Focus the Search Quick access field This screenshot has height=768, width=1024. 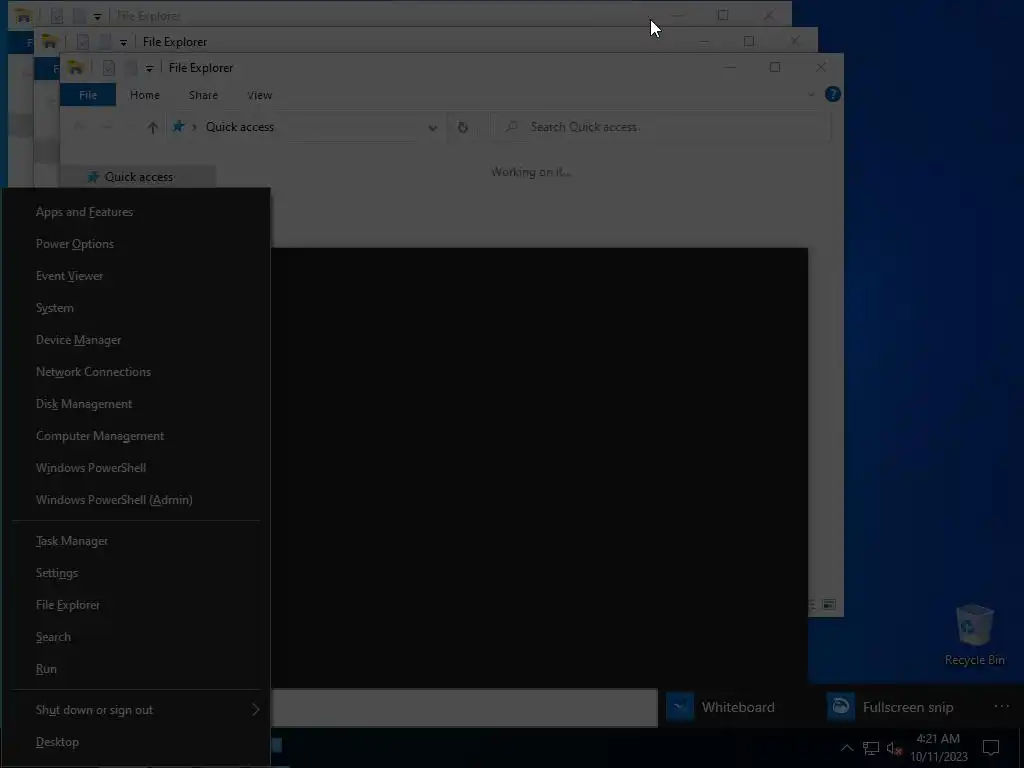(662, 127)
